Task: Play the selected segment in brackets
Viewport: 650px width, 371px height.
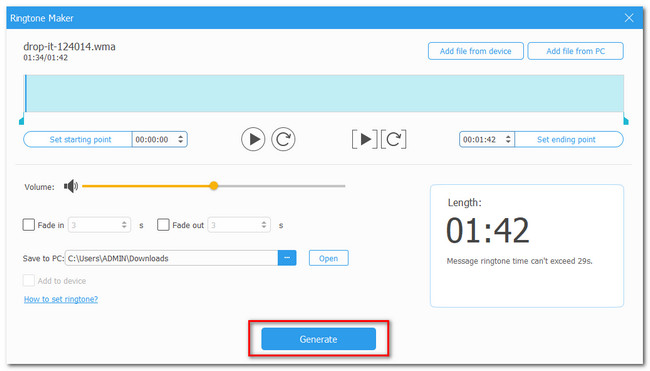Action: (365, 139)
